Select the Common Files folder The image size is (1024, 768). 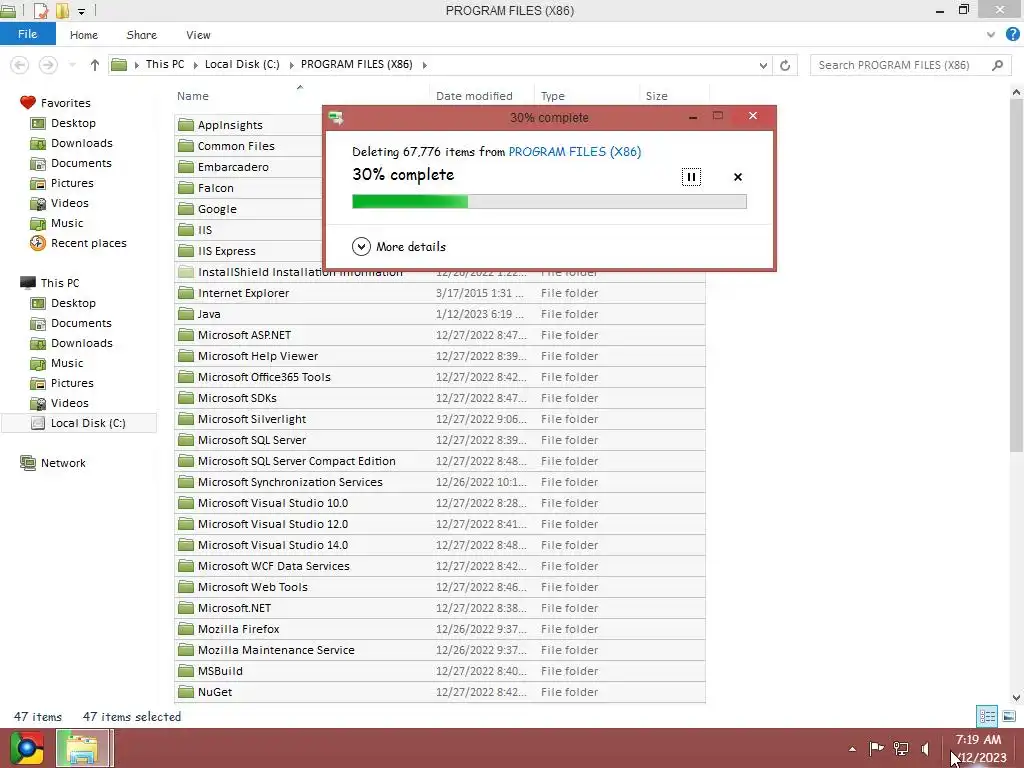(236, 146)
